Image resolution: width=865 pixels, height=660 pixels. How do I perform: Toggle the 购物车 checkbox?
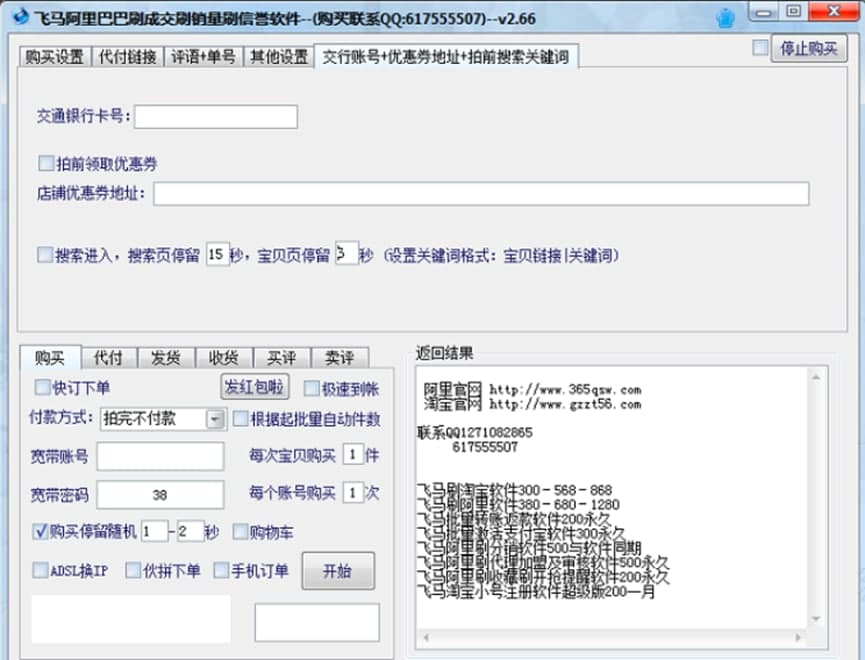(240, 532)
